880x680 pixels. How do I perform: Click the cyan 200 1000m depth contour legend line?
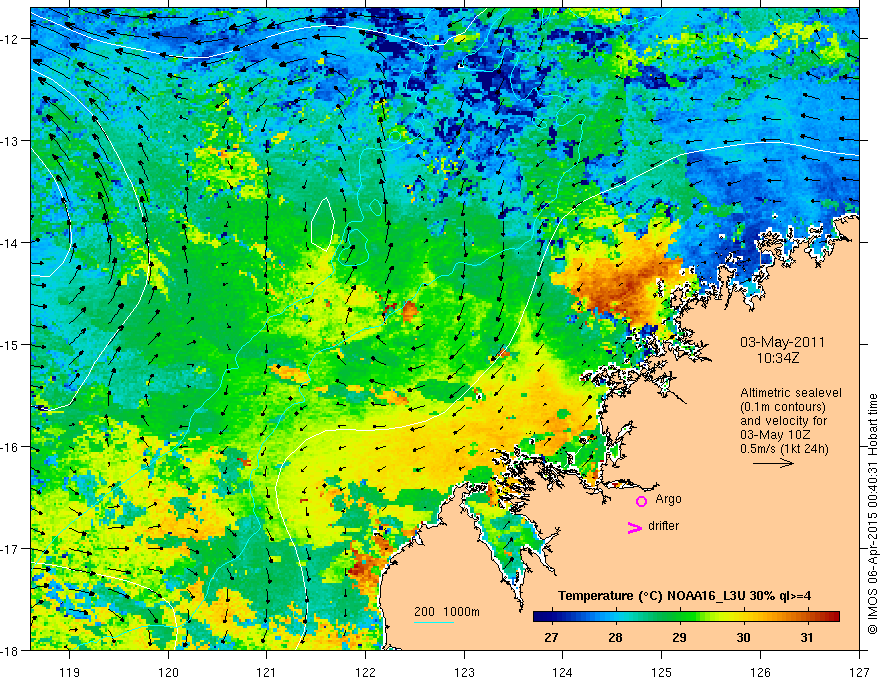434,622
